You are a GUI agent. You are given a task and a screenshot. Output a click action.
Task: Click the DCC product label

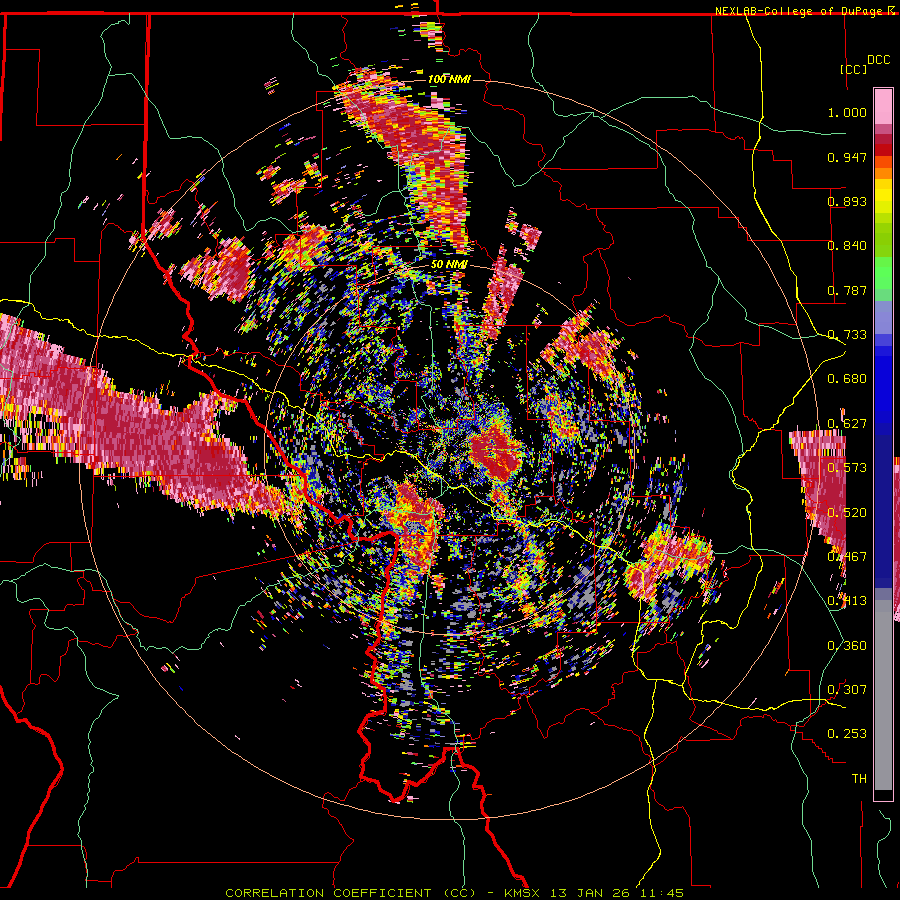(x=878, y=60)
